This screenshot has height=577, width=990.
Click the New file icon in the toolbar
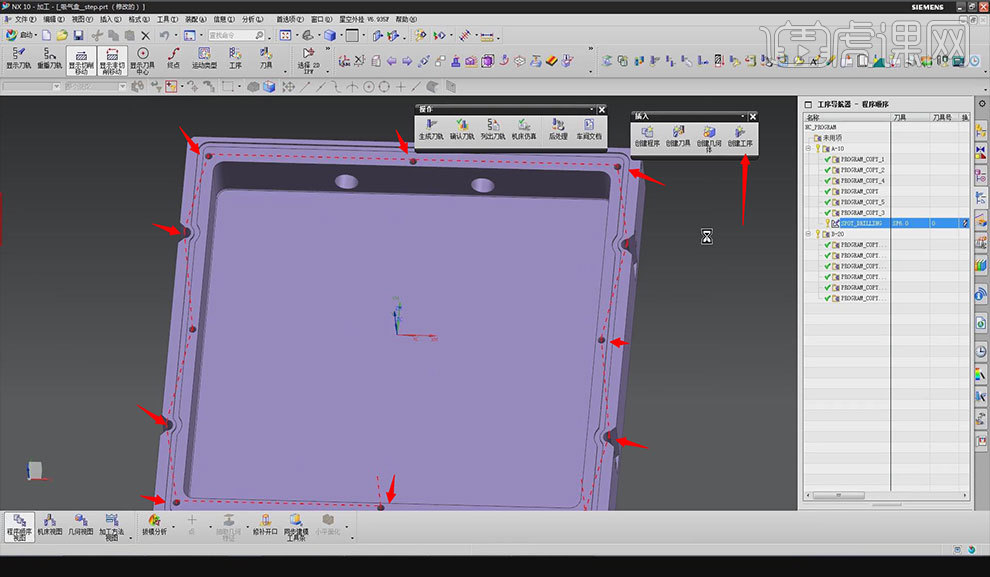(x=47, y=35)
